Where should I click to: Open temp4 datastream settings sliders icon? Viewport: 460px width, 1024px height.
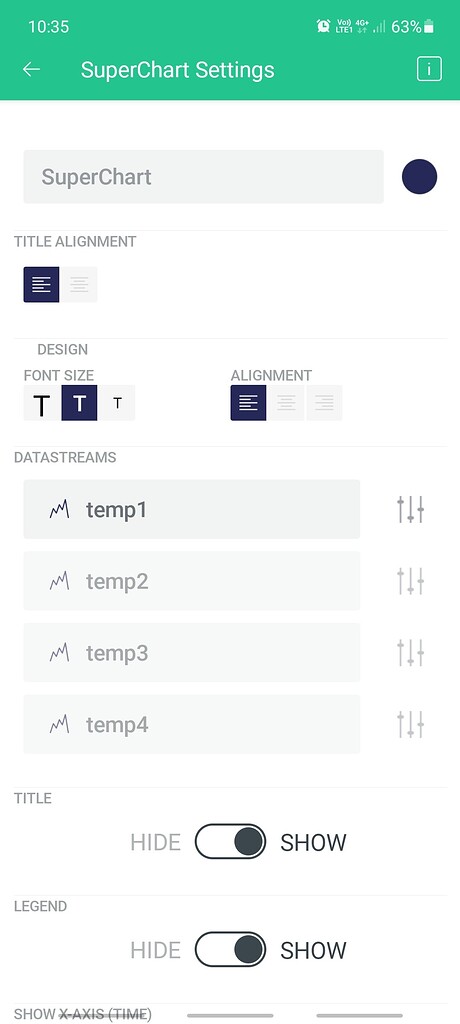[410, 725]
